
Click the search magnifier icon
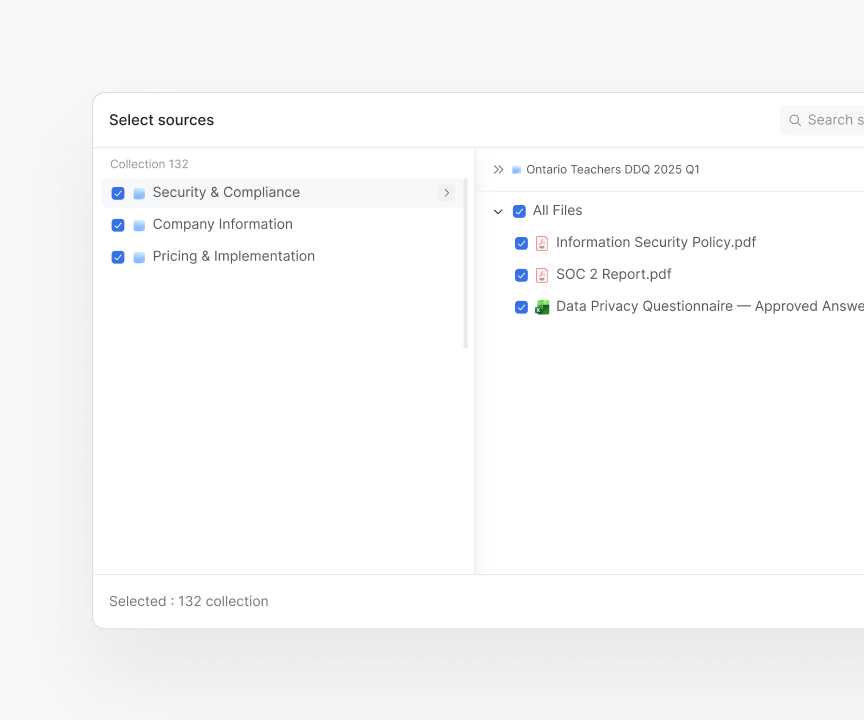(795, 120)
